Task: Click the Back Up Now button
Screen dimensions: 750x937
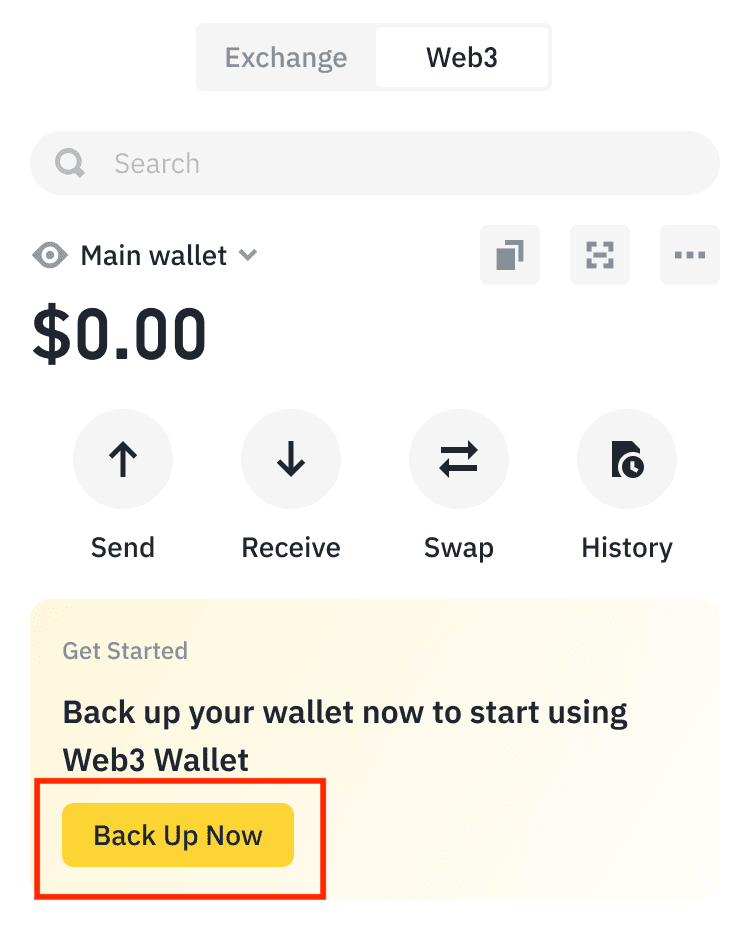Action: click(178, 835)
